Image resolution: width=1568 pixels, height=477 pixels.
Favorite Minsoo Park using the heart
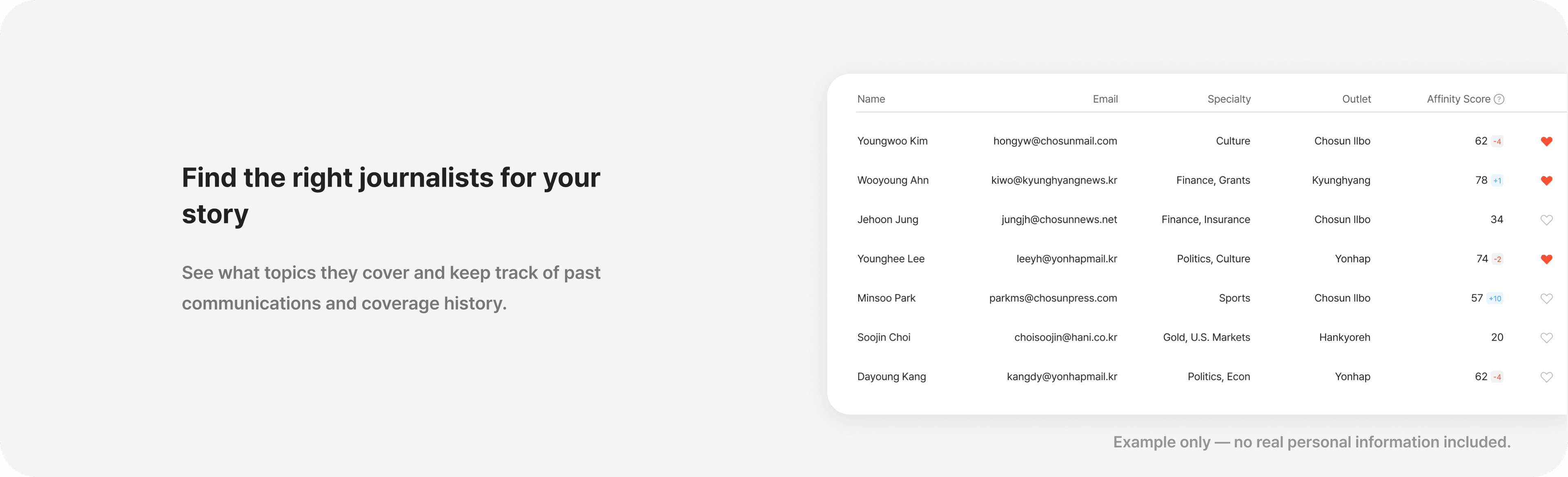1546,298
